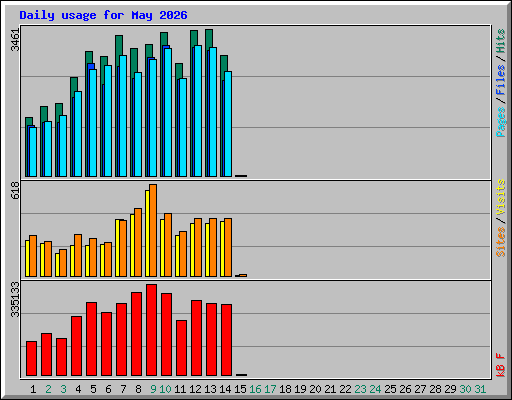The width and height of the screenshot is (512, 400).
Task: Click day 28 on the x-axis
Action: [435, 389]
